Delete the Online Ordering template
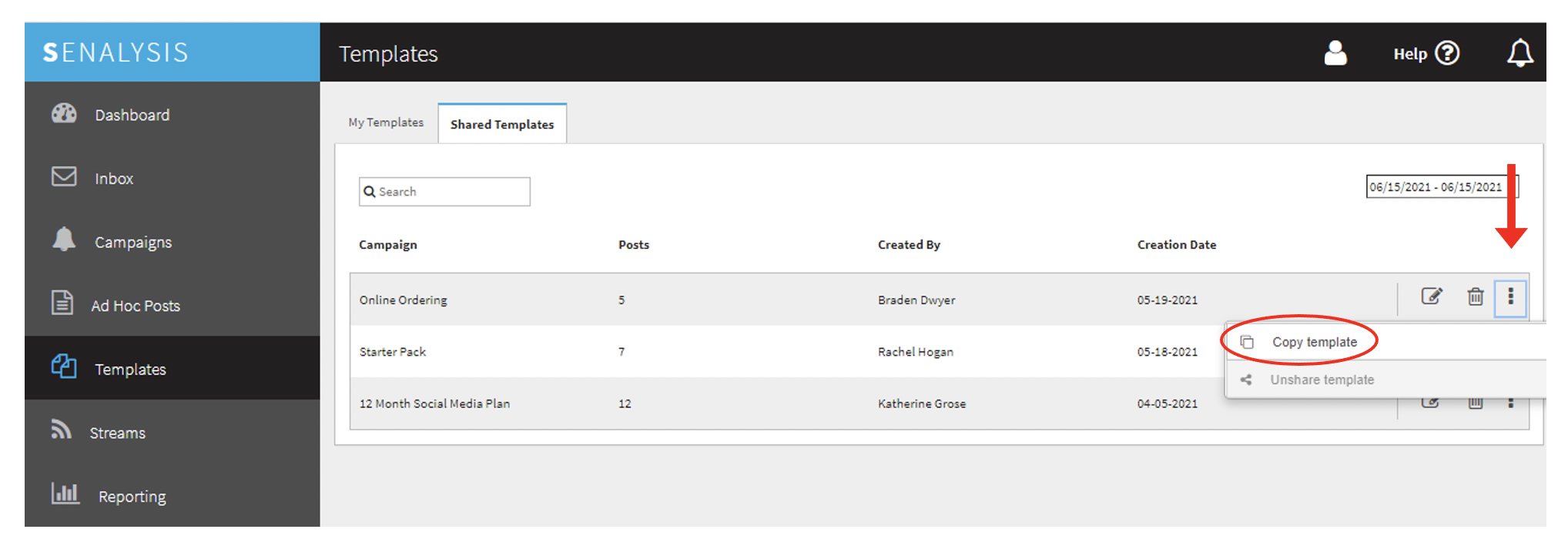This screenshot has height=556, width=1568. tap(1475, 296)
